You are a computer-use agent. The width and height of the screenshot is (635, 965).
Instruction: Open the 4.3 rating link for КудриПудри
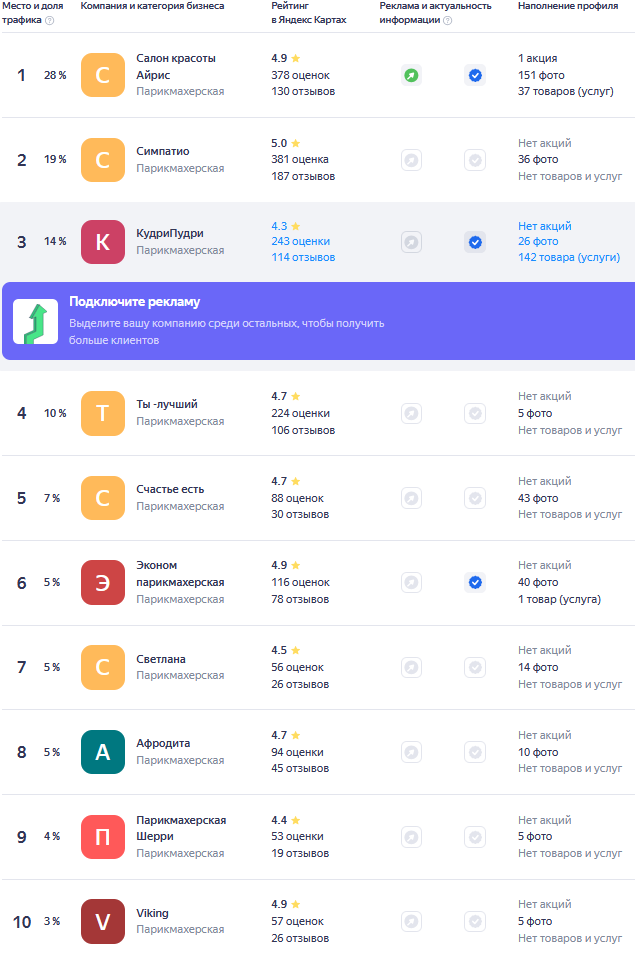click(x=286, y=226)
